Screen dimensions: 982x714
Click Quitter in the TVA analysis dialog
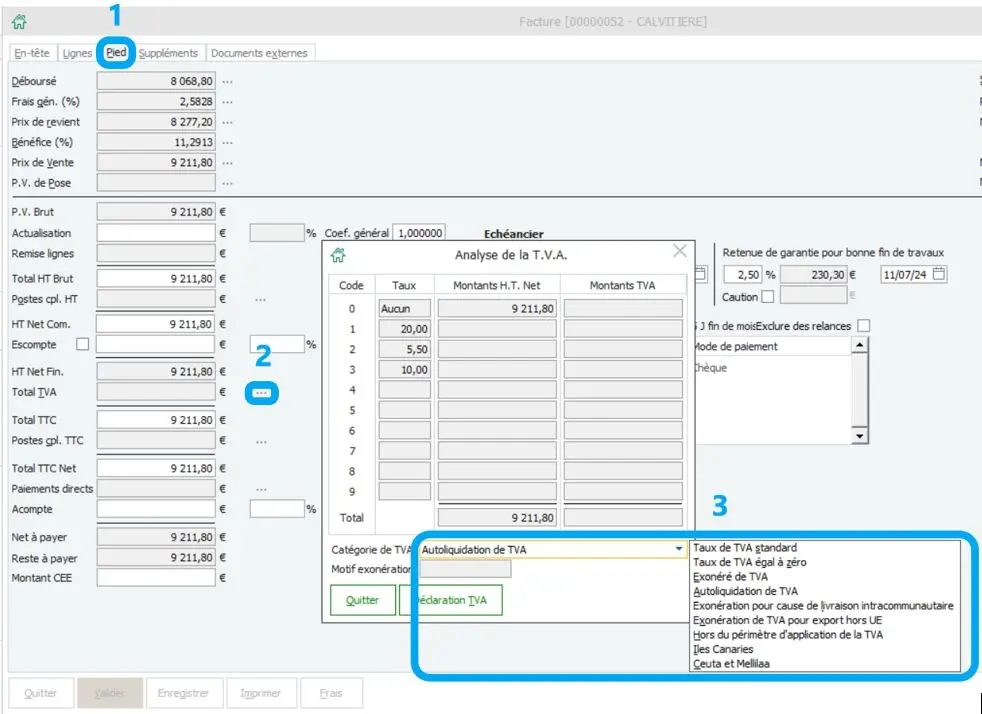tap(363, 600)
